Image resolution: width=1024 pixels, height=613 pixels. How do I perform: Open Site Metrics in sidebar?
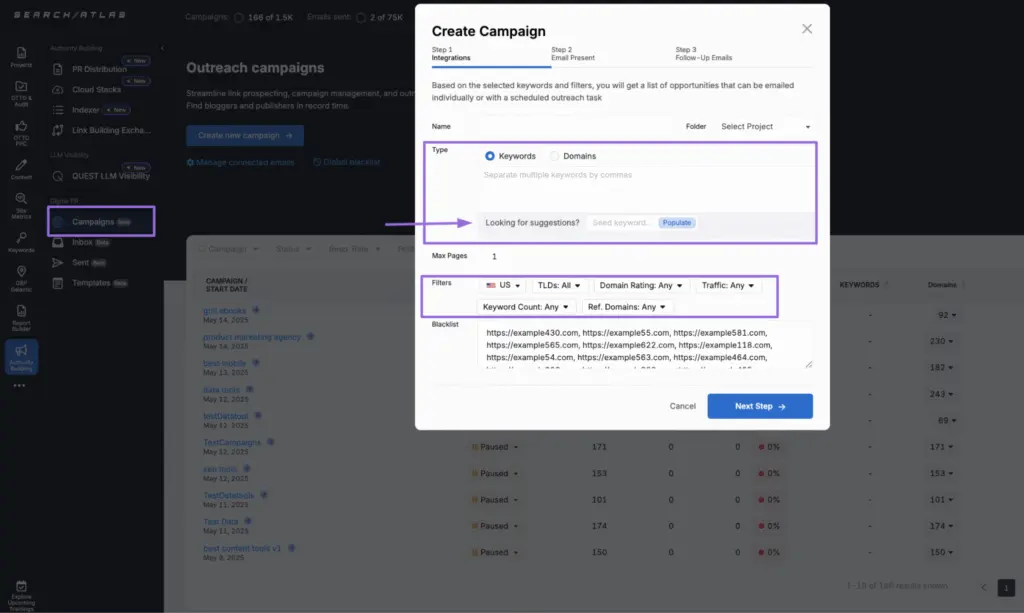(21, 205)
